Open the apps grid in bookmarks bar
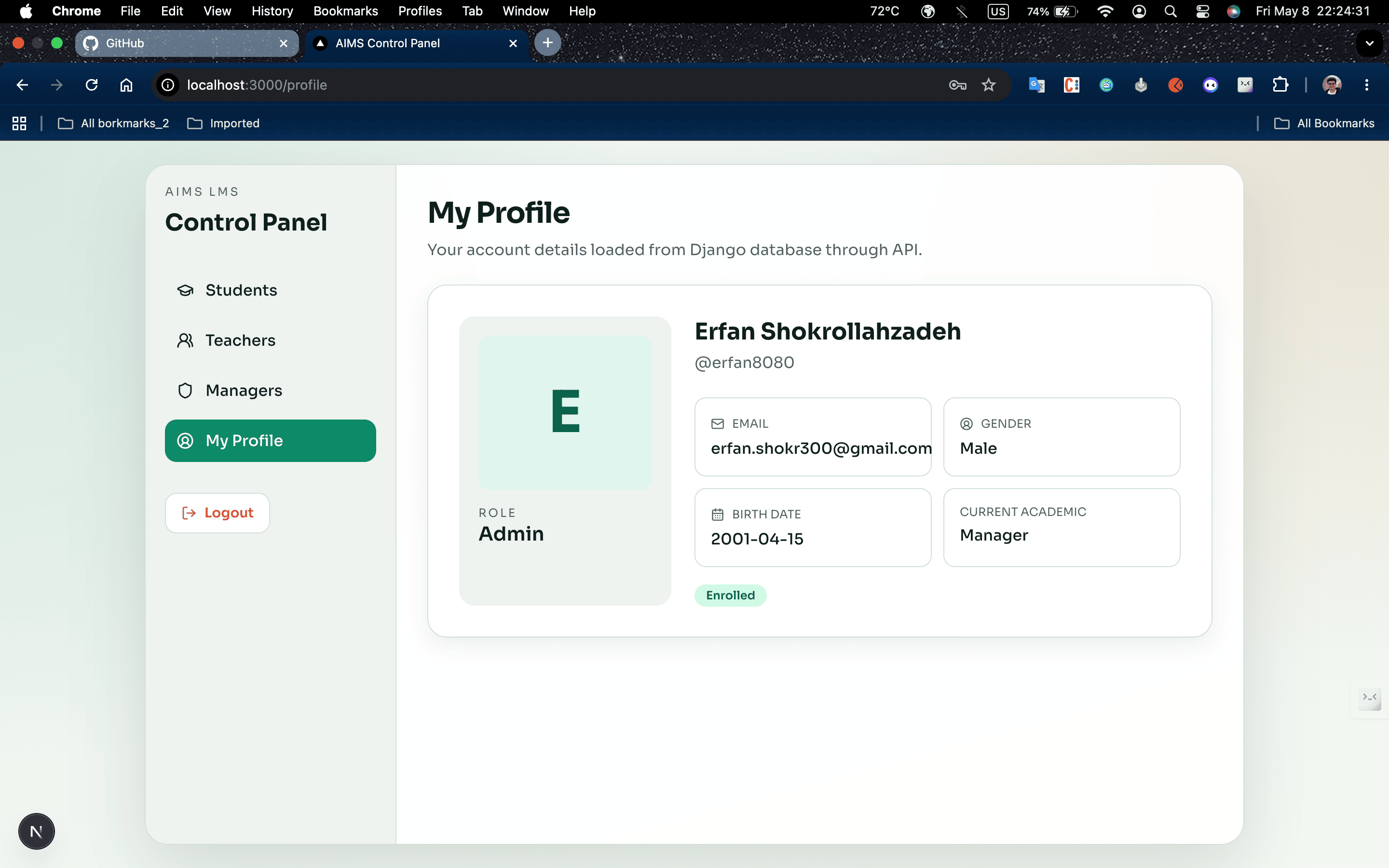The width and height of the screenshot is (1389, 868). (19, 123)
